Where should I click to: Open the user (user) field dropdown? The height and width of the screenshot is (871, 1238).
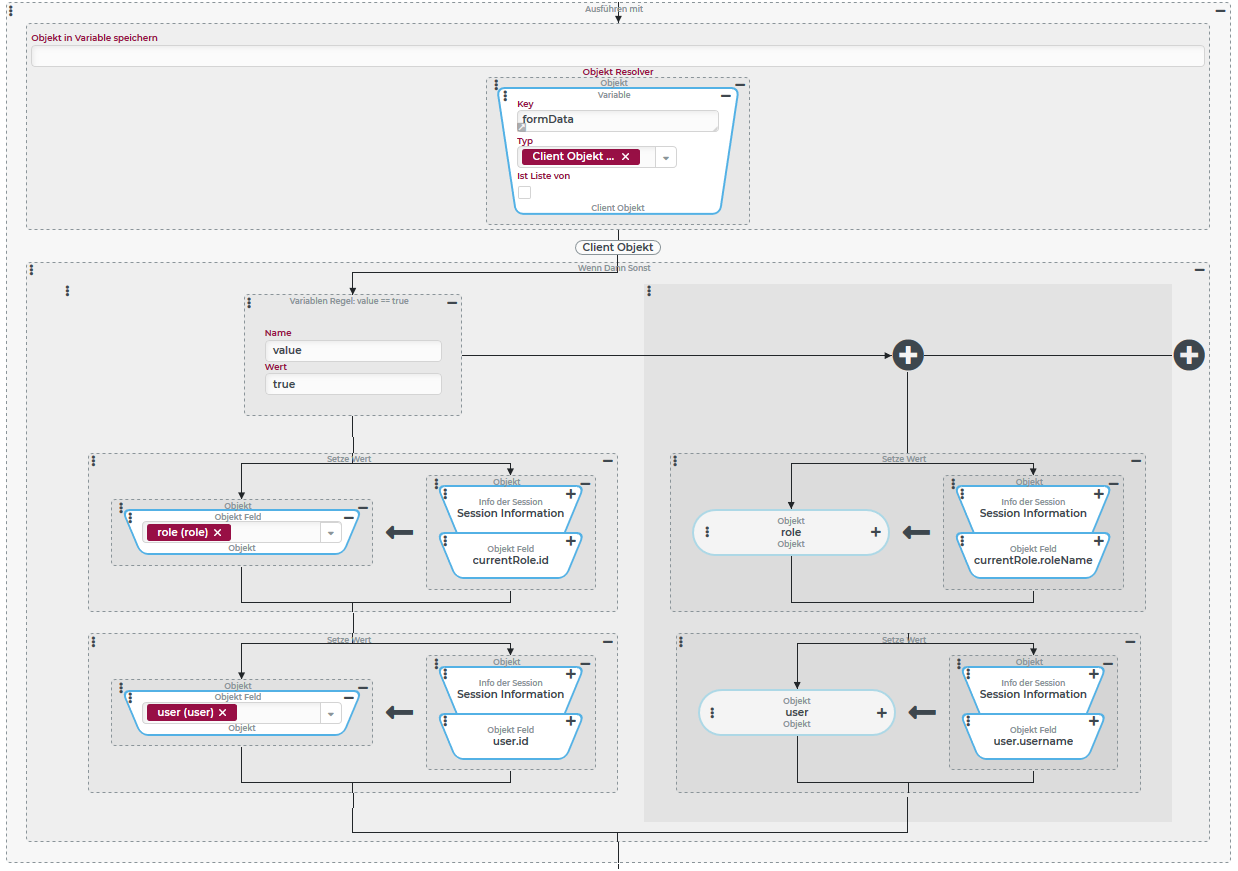(x=331, y=713)
